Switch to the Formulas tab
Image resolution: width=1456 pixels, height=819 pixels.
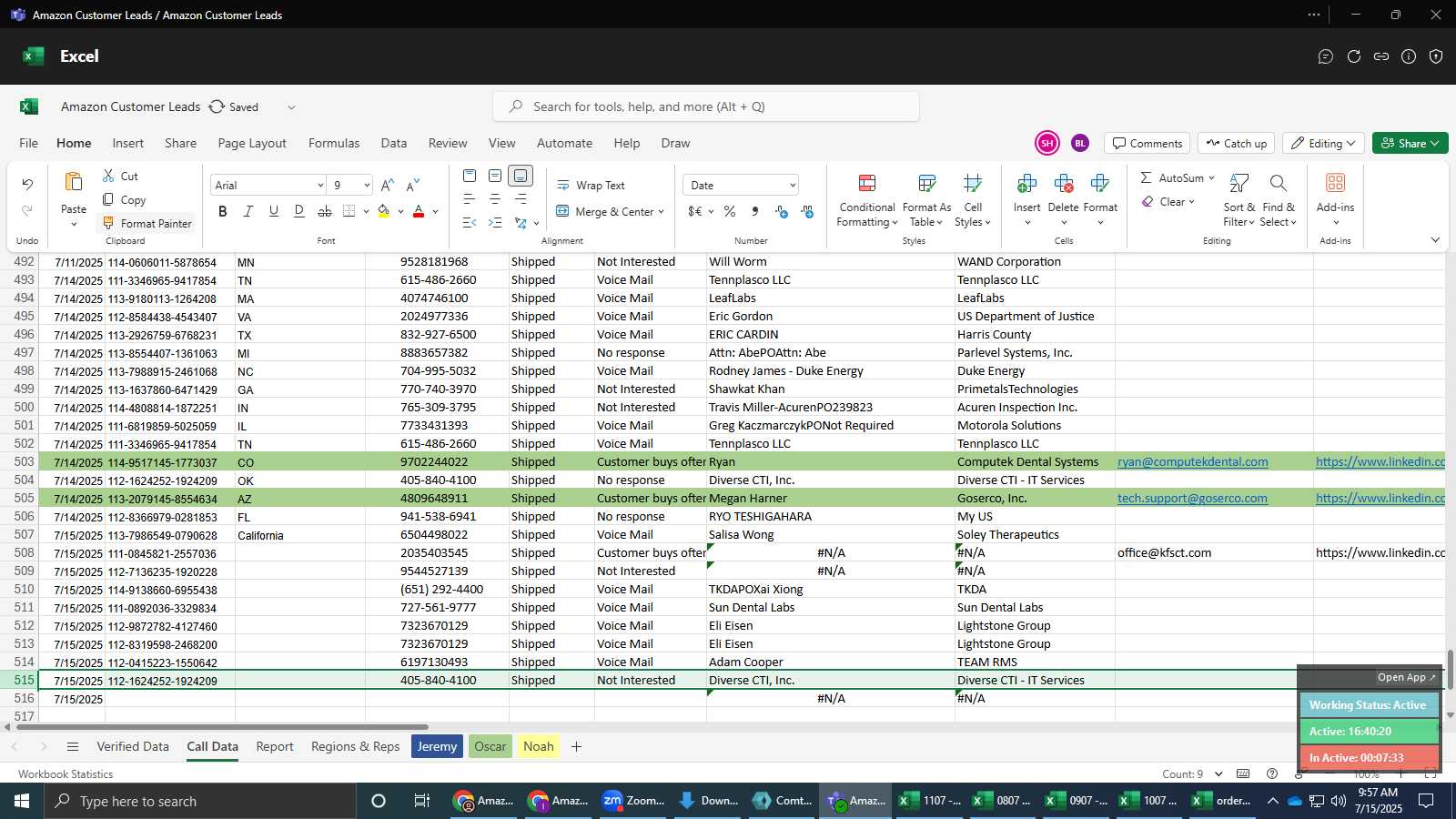click(x=334, y=143)
